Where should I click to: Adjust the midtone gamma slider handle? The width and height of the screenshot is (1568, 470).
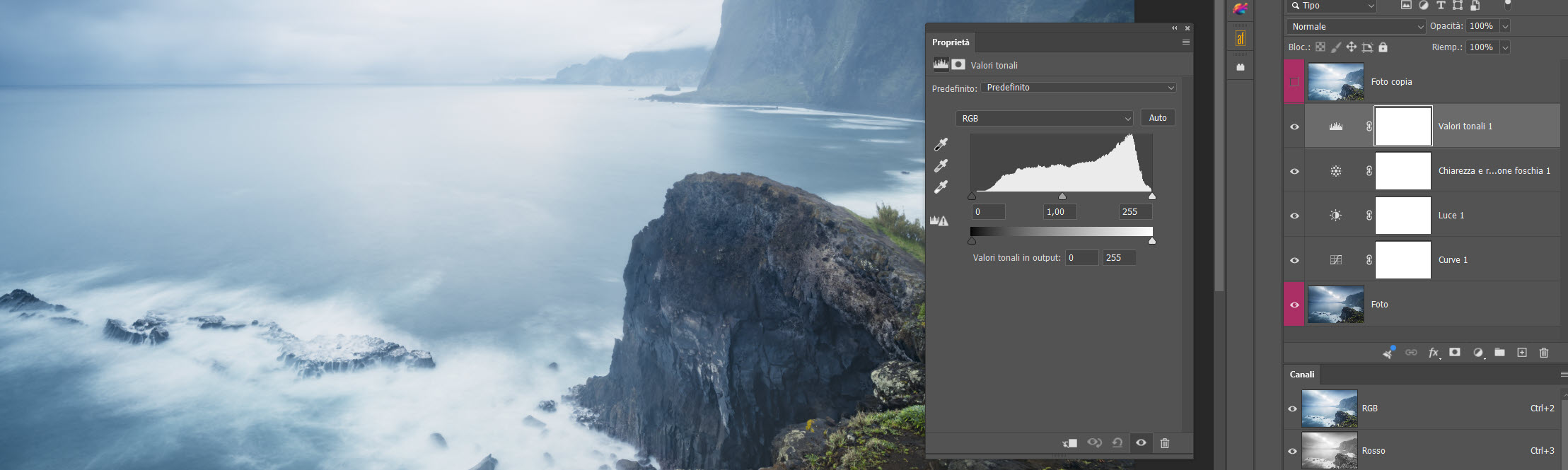tap(1062, 196)
